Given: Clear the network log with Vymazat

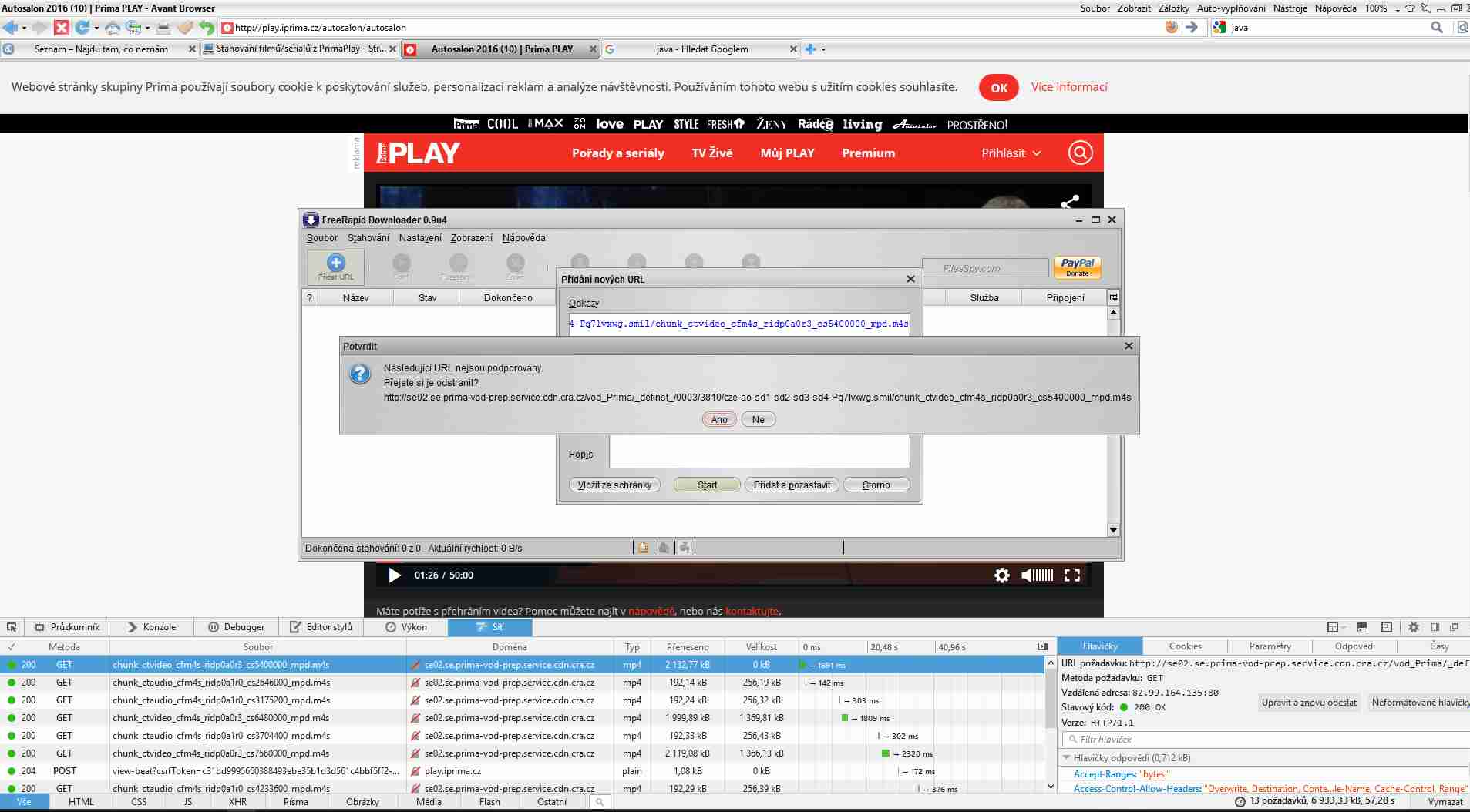Looking at the screenshot, I should 1445,802.
